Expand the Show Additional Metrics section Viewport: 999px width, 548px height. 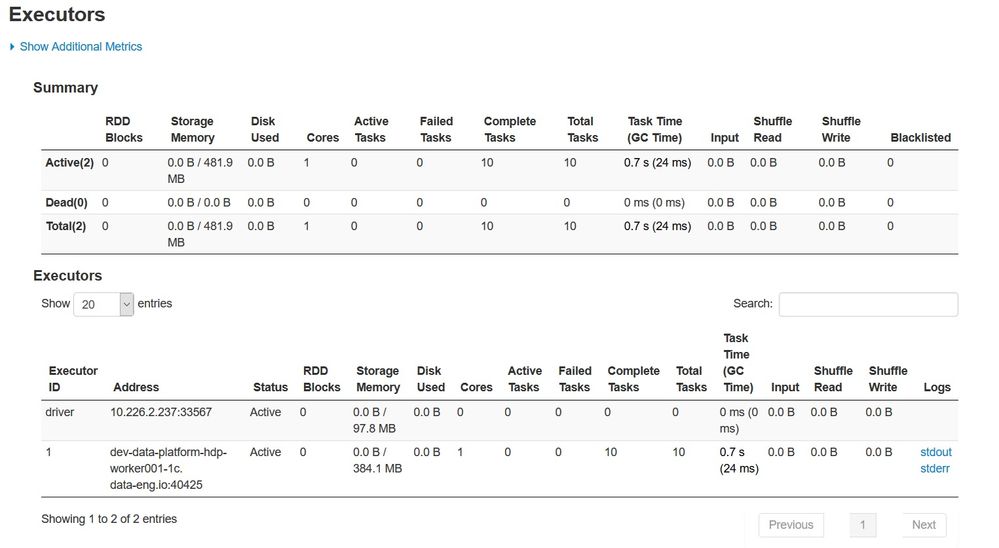[x=80, y=47]
